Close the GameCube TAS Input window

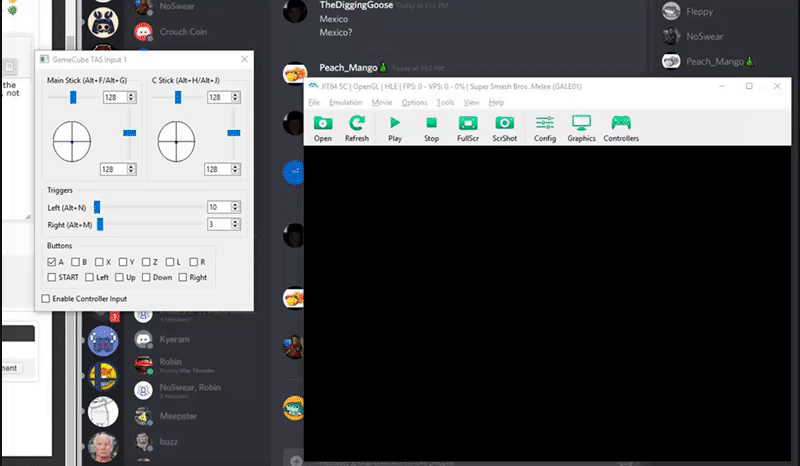[x=244, y=59]
